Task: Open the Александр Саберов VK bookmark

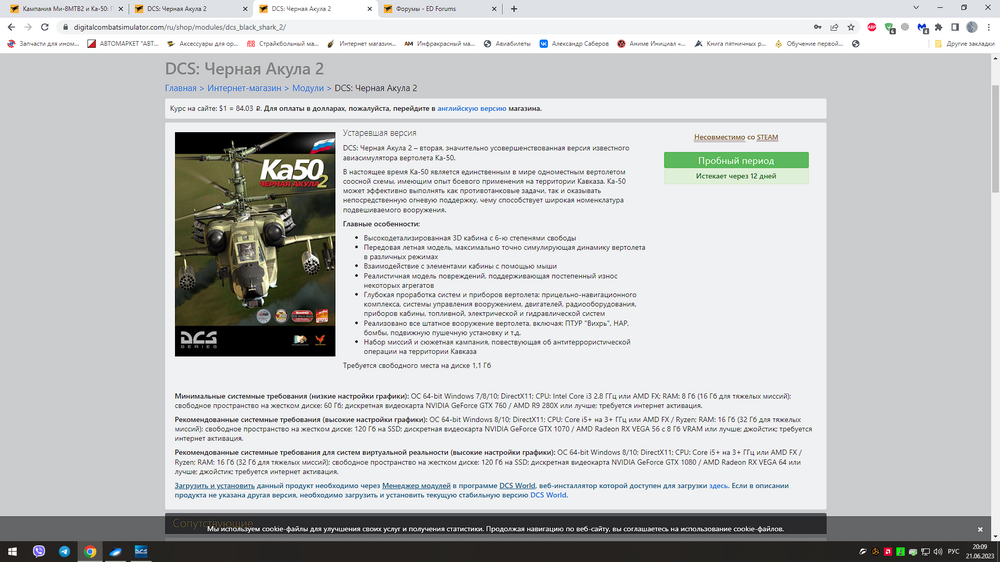Action: click(x=574, y=44)
